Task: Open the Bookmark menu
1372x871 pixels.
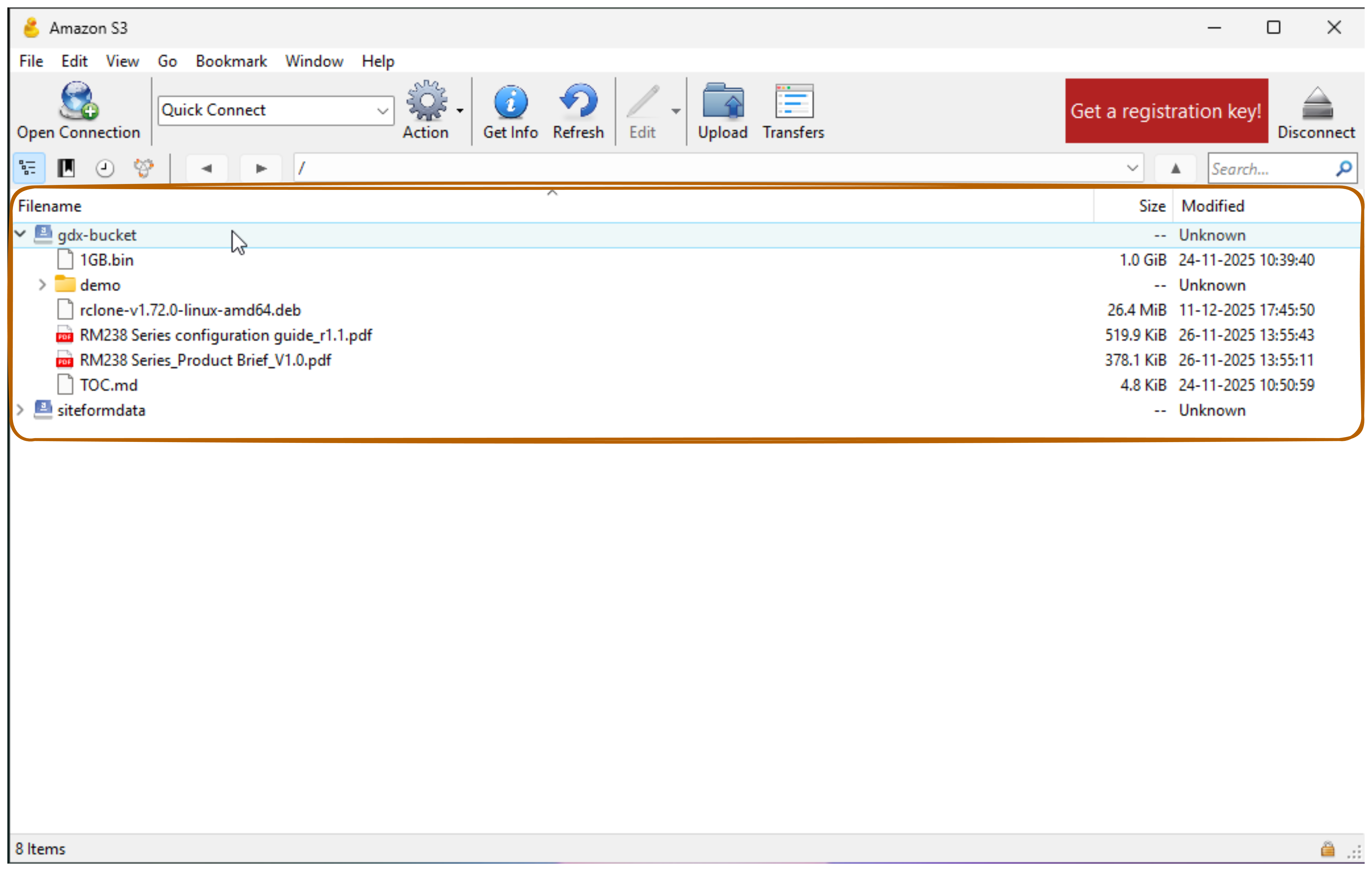Action: tap(231, 61)
